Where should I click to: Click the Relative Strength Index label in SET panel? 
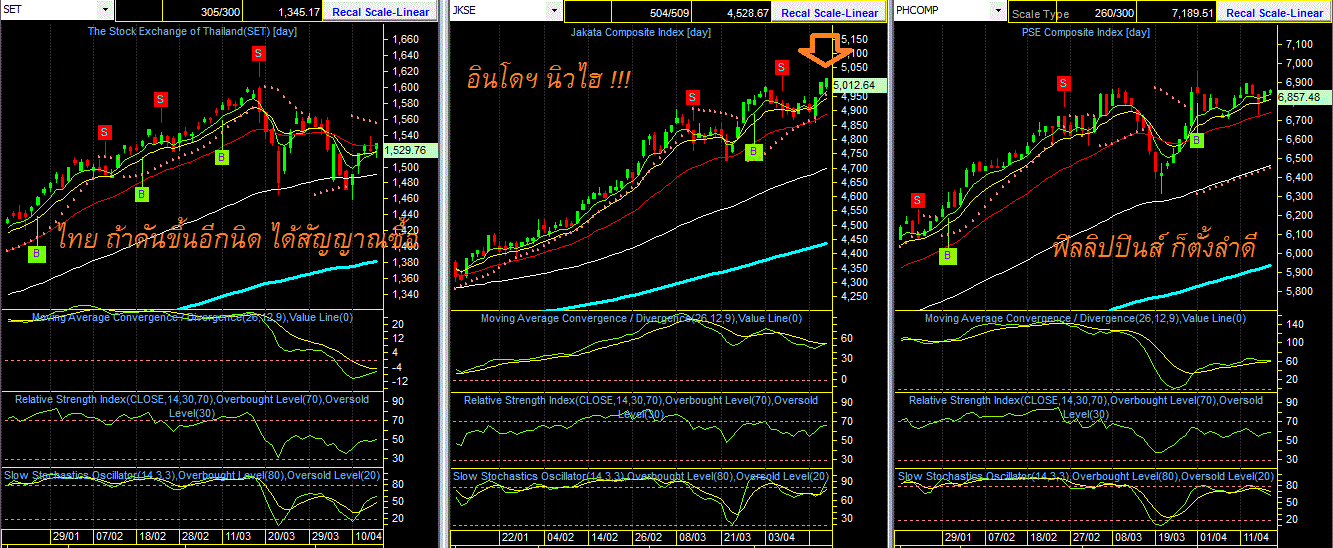click(x=191, y=406)
